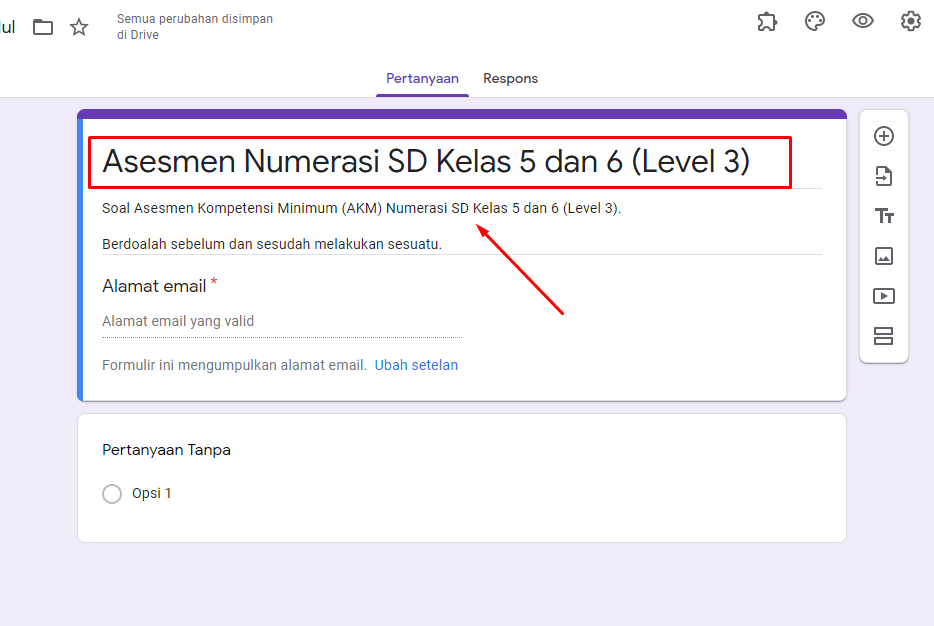
Task: Add a new question with the plus icon
Action: pos(883,135)
